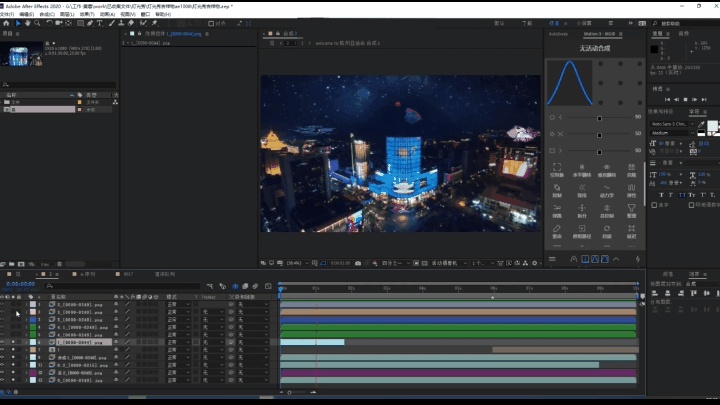Toggle snapping checkbox in the toolbar
720x405 pixels.
211,23
